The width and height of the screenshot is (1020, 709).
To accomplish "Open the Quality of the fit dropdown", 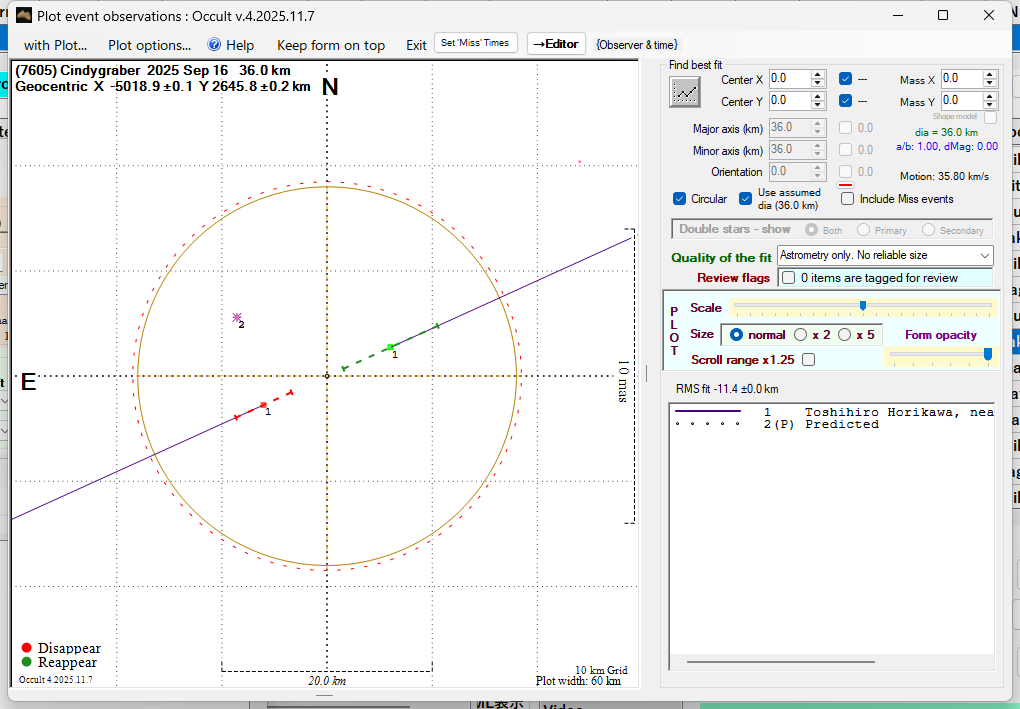I will (x=884, y=255).
